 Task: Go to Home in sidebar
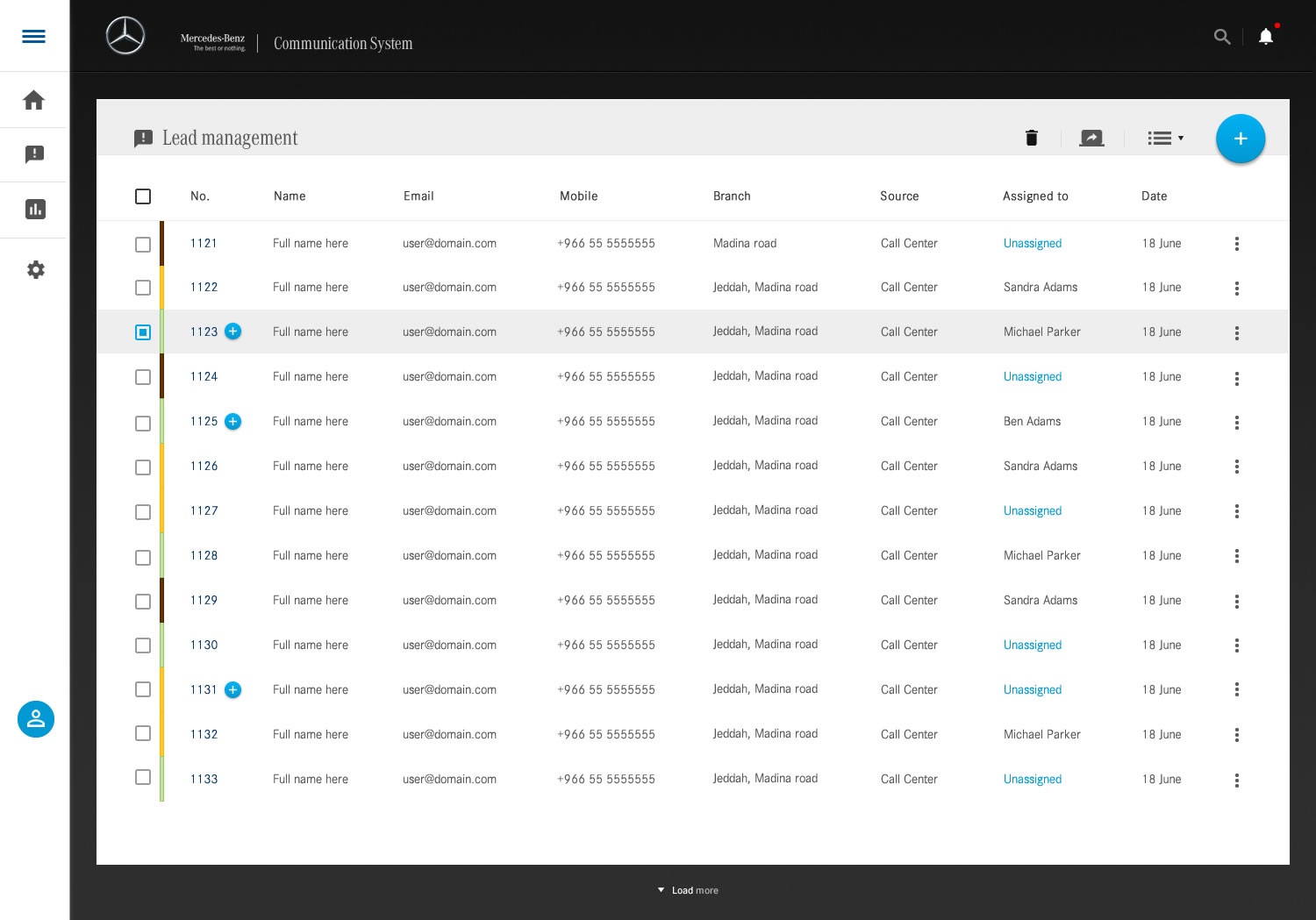tap(34, 100)
